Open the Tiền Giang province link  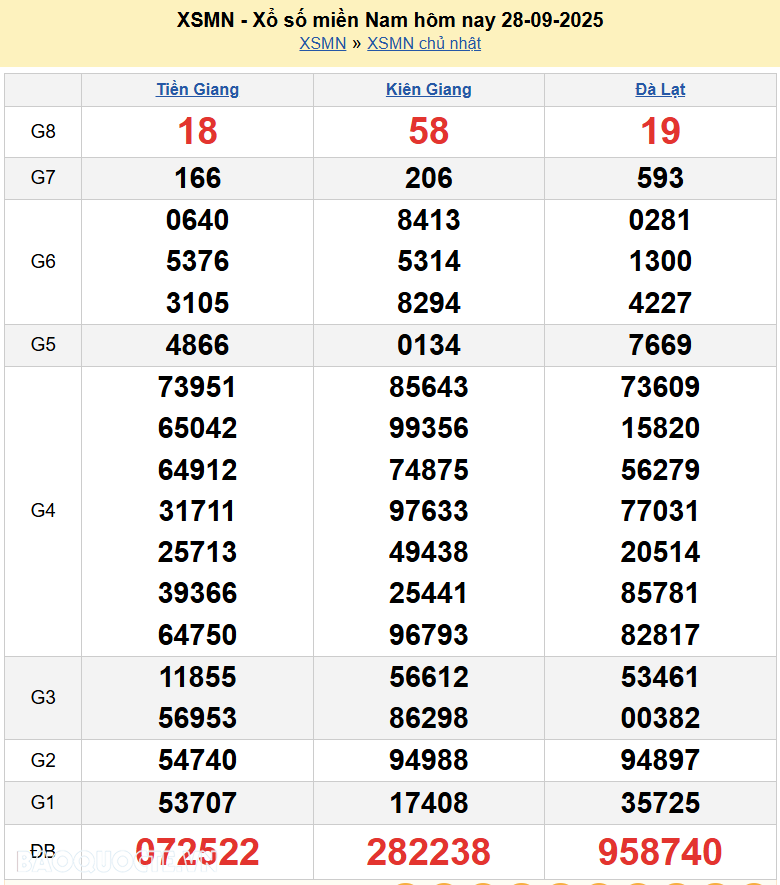[x=198, y=89]
